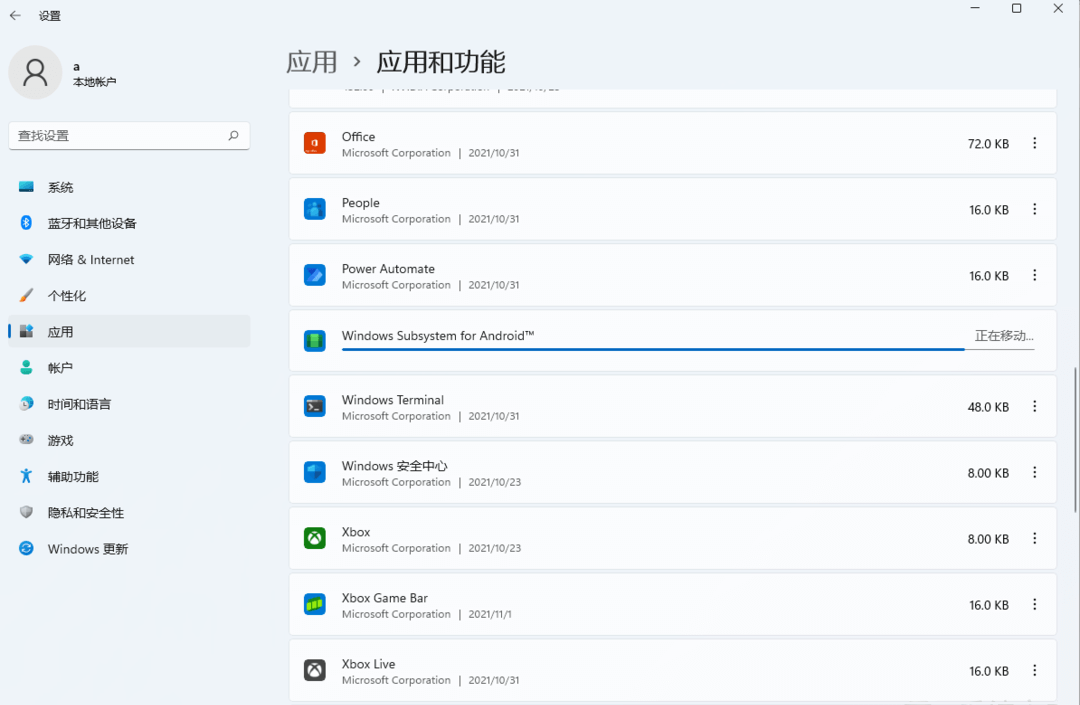This screenshot has height=705, width=1080.
Task: Click the Xbox Game Bar icon
Action: tap(315, 604)
